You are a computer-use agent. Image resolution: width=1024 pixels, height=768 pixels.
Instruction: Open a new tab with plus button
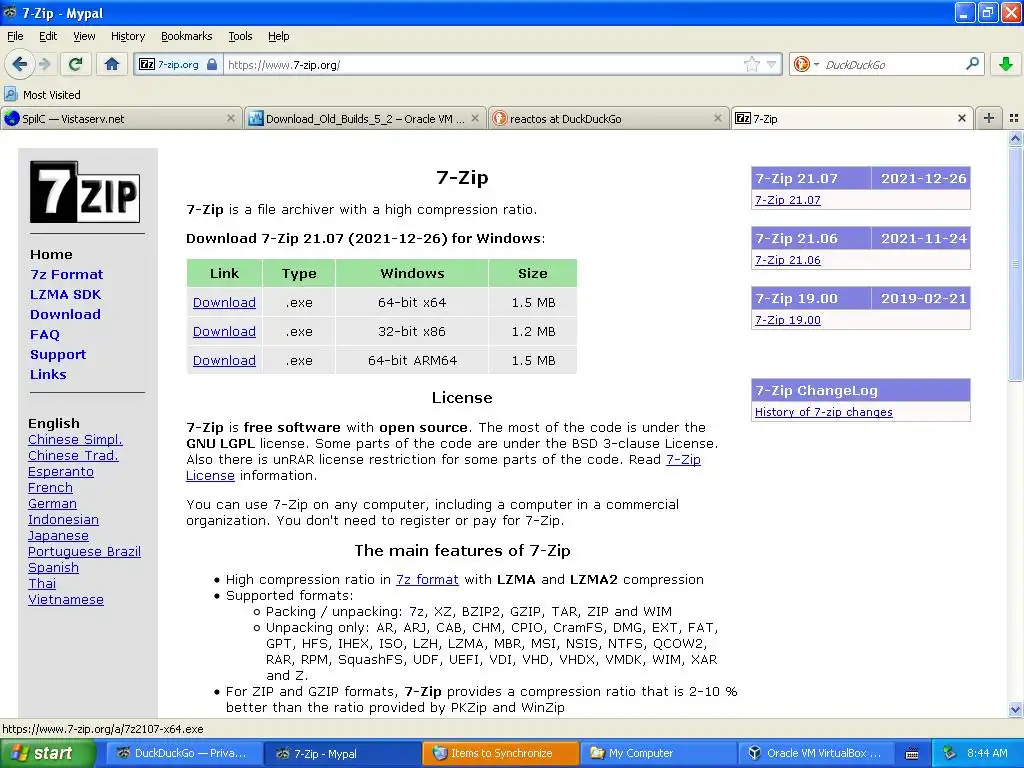point(989,118)
